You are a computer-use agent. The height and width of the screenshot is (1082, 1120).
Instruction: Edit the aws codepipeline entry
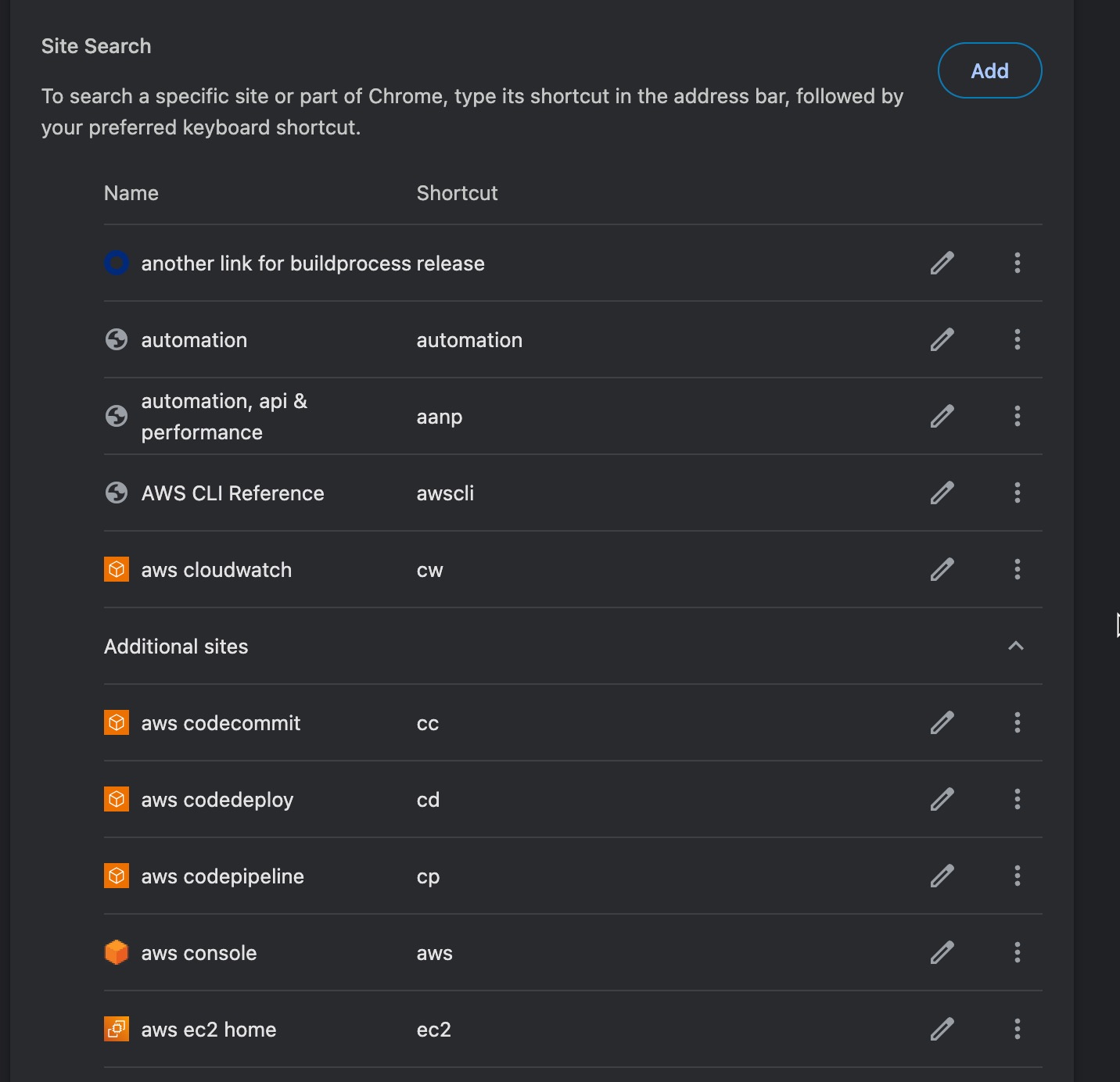(942, 876)
